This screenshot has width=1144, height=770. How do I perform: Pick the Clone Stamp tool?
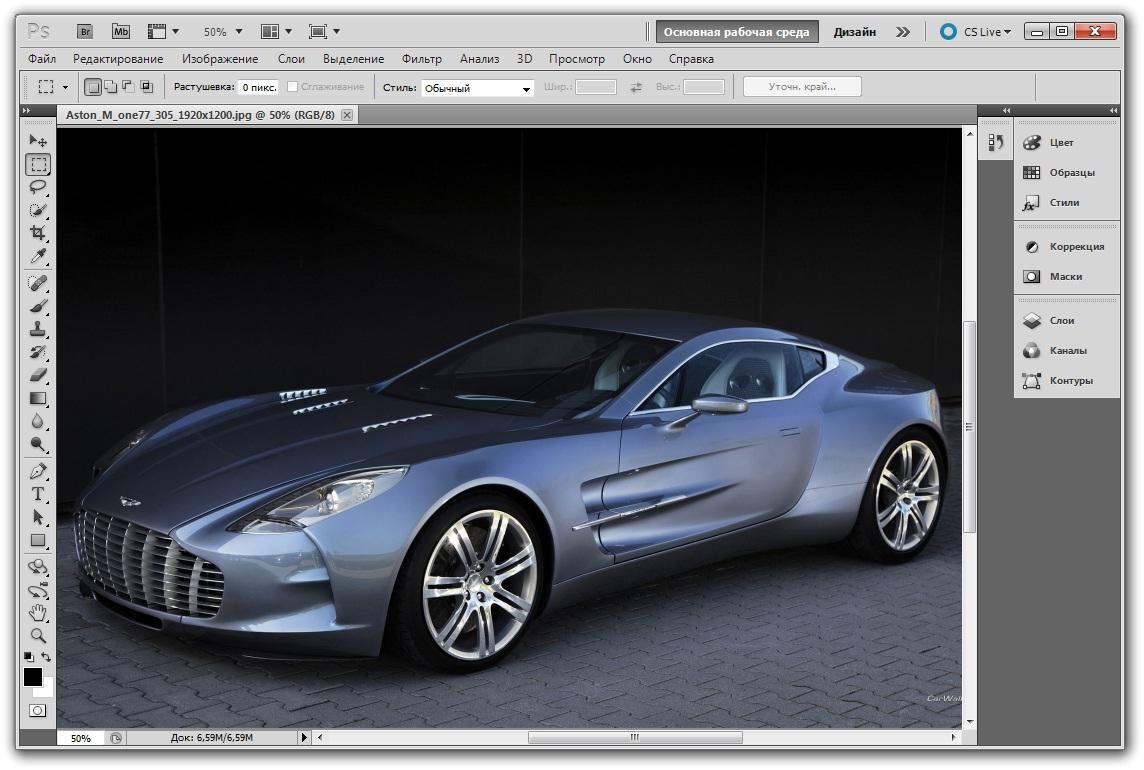(x=38, y=329)
